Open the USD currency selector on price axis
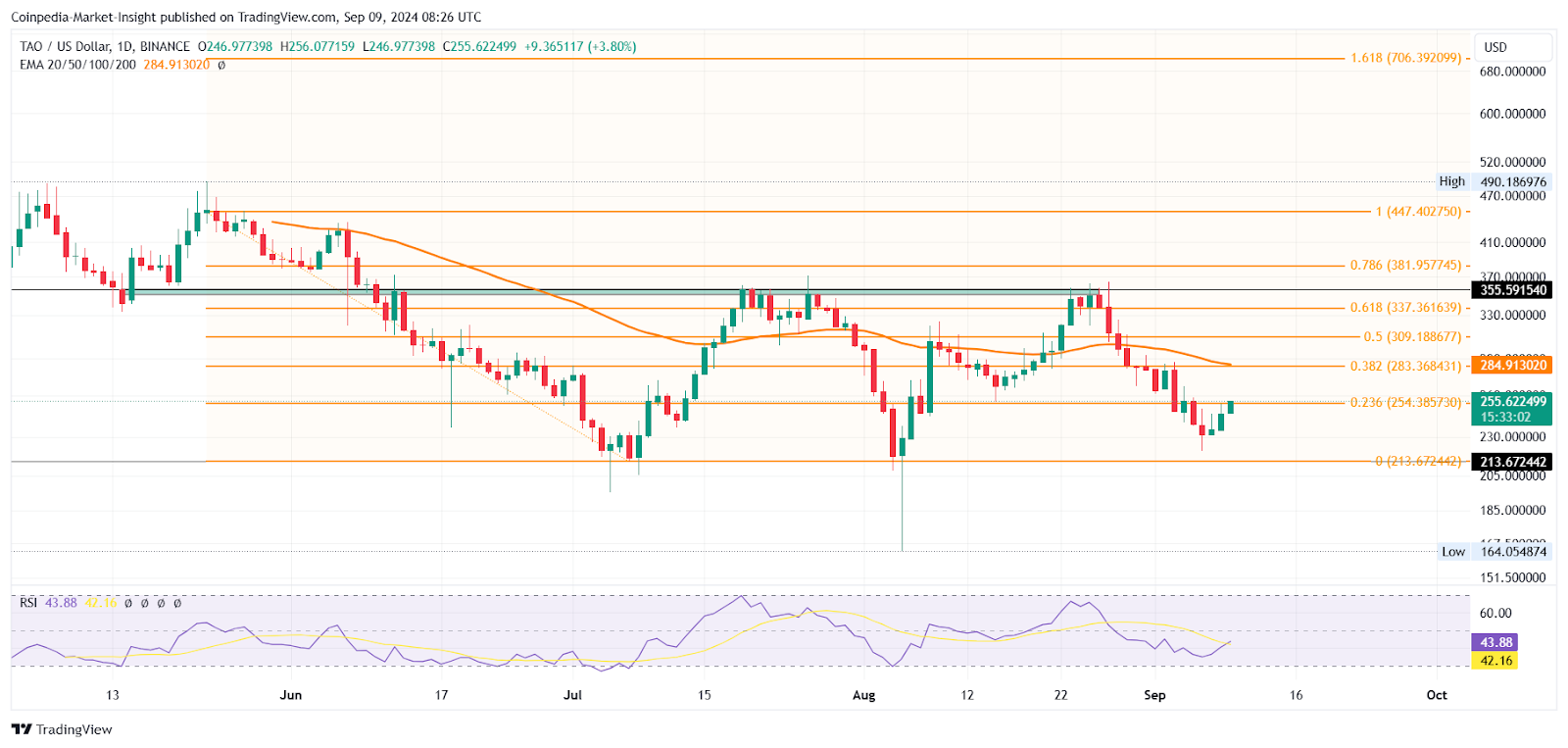Viewport: 1568px width, 748px height. (x=1513, y=47)
